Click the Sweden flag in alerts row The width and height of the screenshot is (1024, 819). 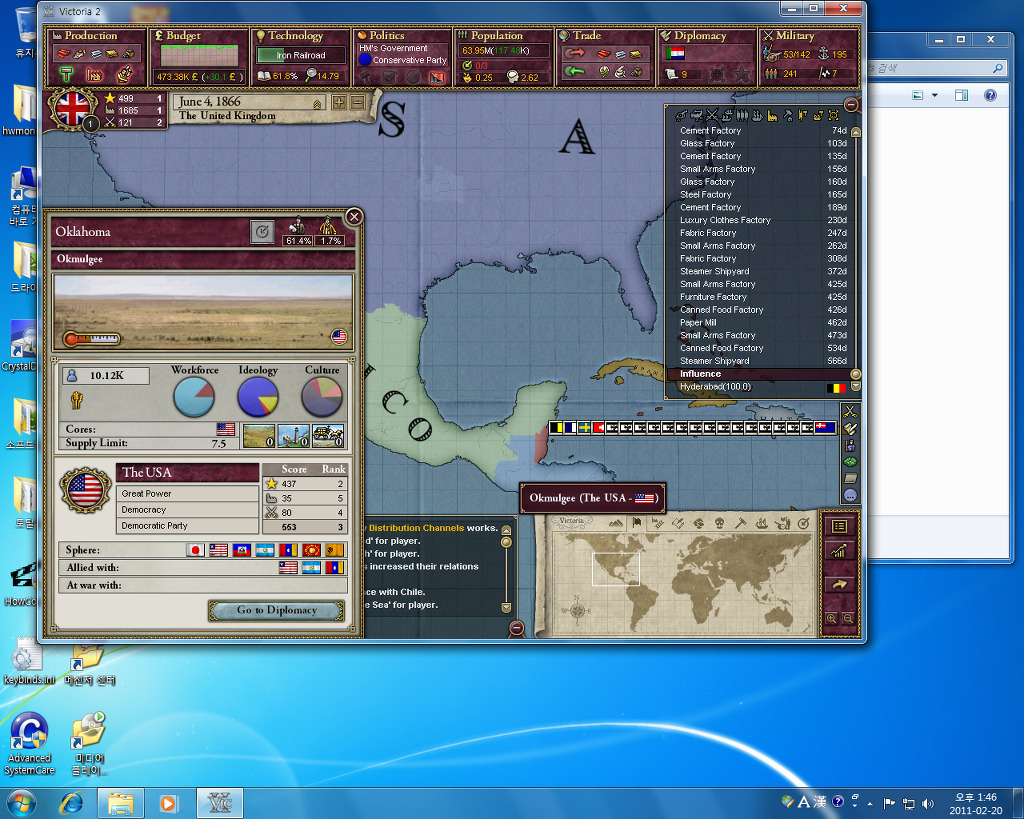tap(584, 428)
